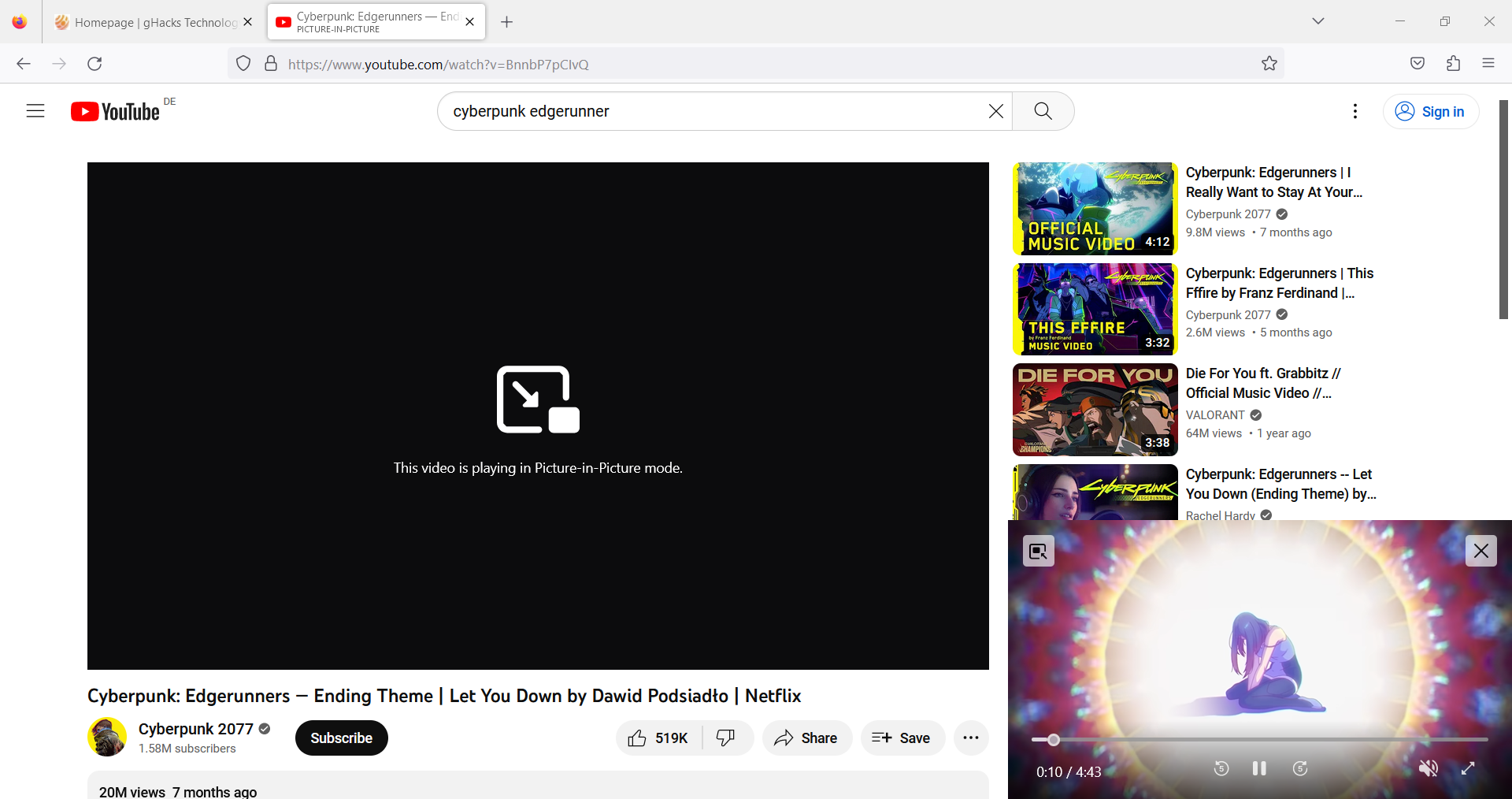Go back to previous page
Image resolution: width=1512 pixels, height=799 pixels.
point(24,64)
